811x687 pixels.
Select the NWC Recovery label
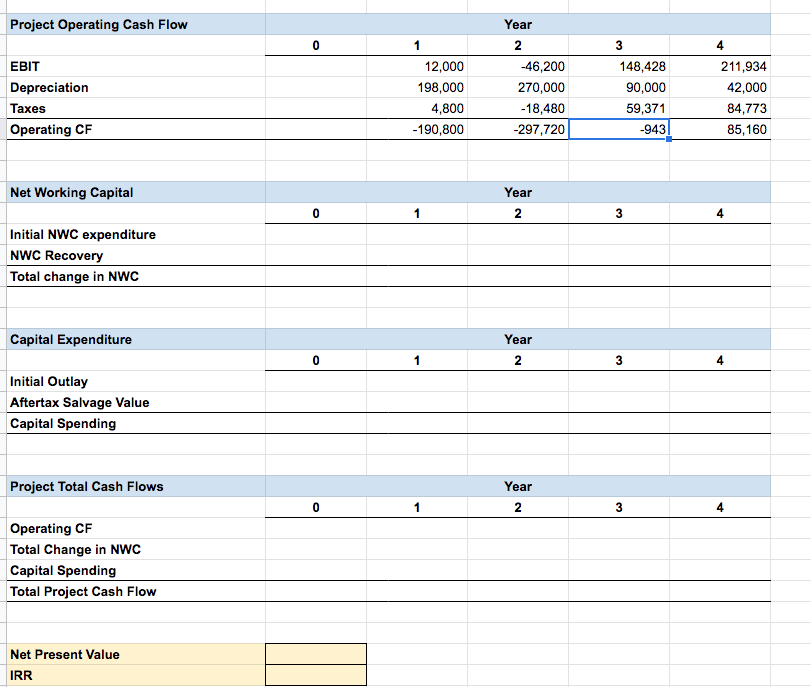pos(56,256)
